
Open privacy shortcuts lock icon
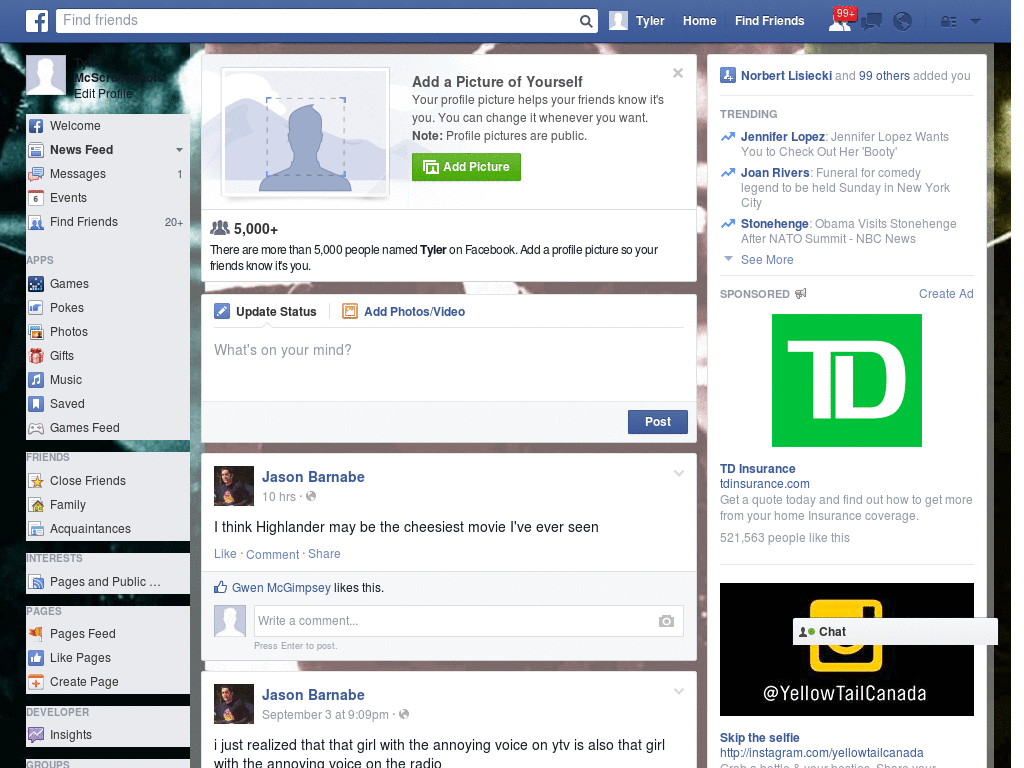click(948, 22)
